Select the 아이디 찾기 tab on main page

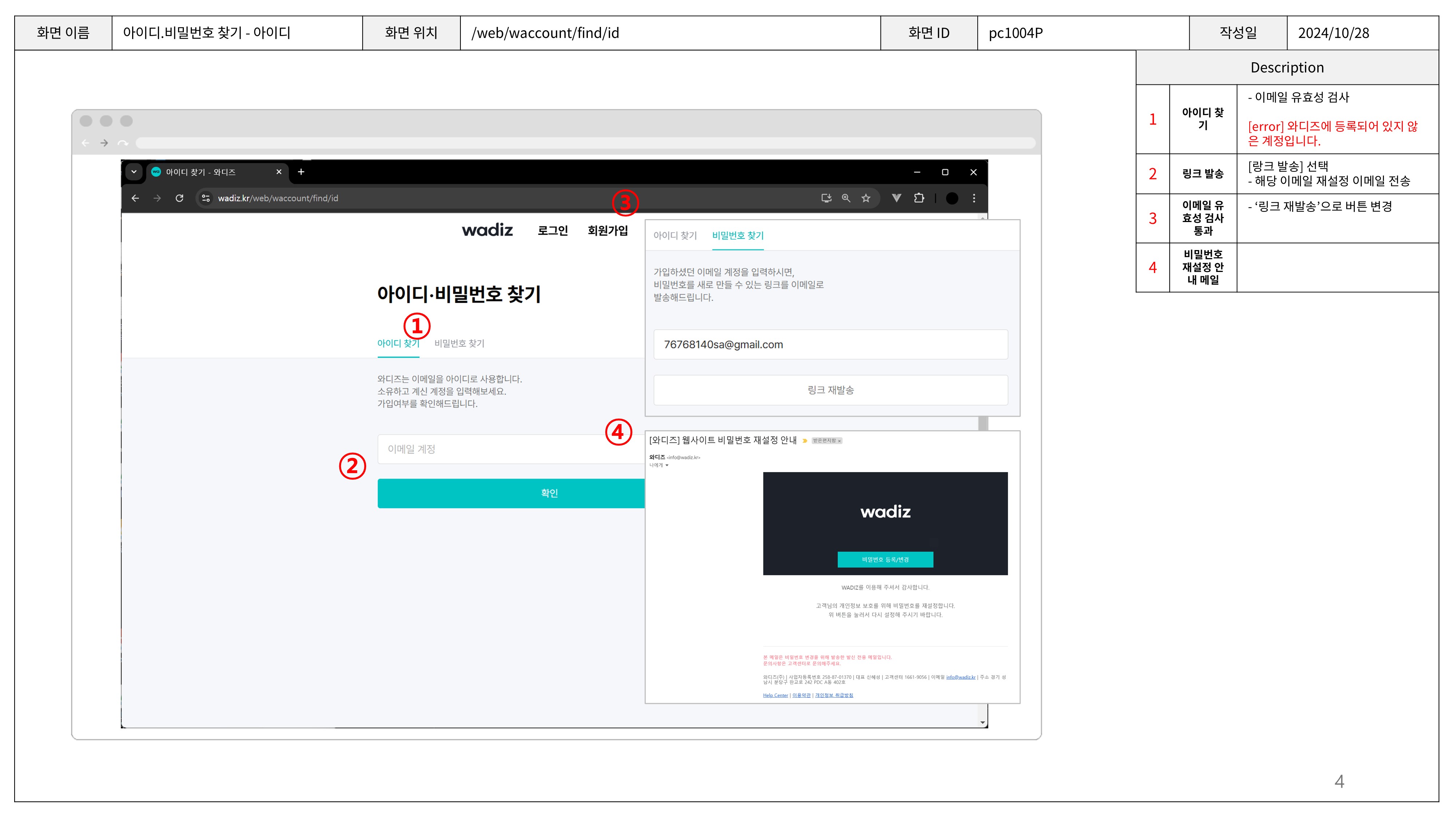click(398, 344)
